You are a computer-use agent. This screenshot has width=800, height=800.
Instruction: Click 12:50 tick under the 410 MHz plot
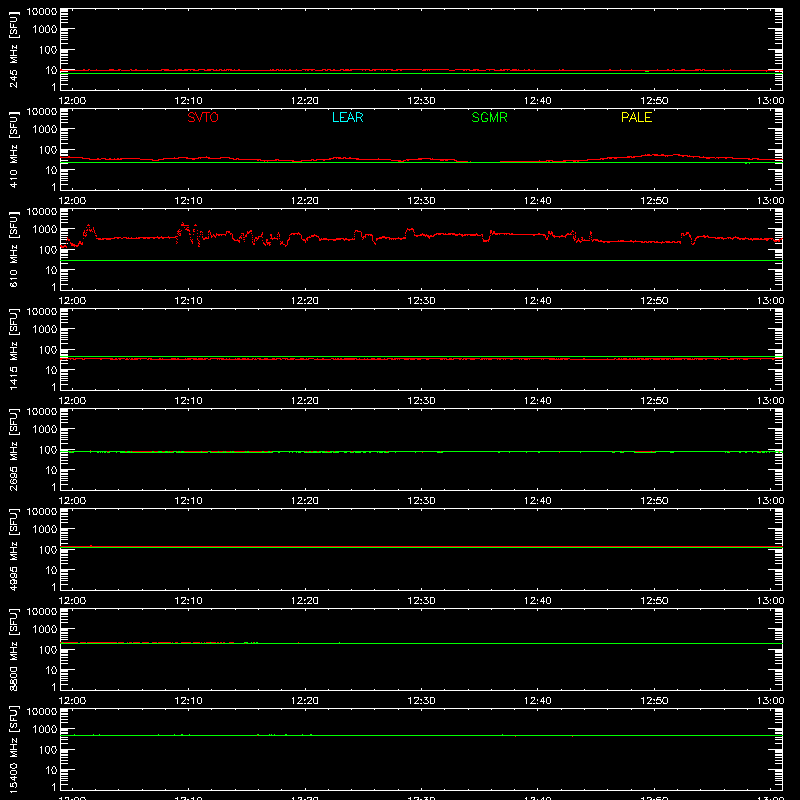(x=654, y=201)
